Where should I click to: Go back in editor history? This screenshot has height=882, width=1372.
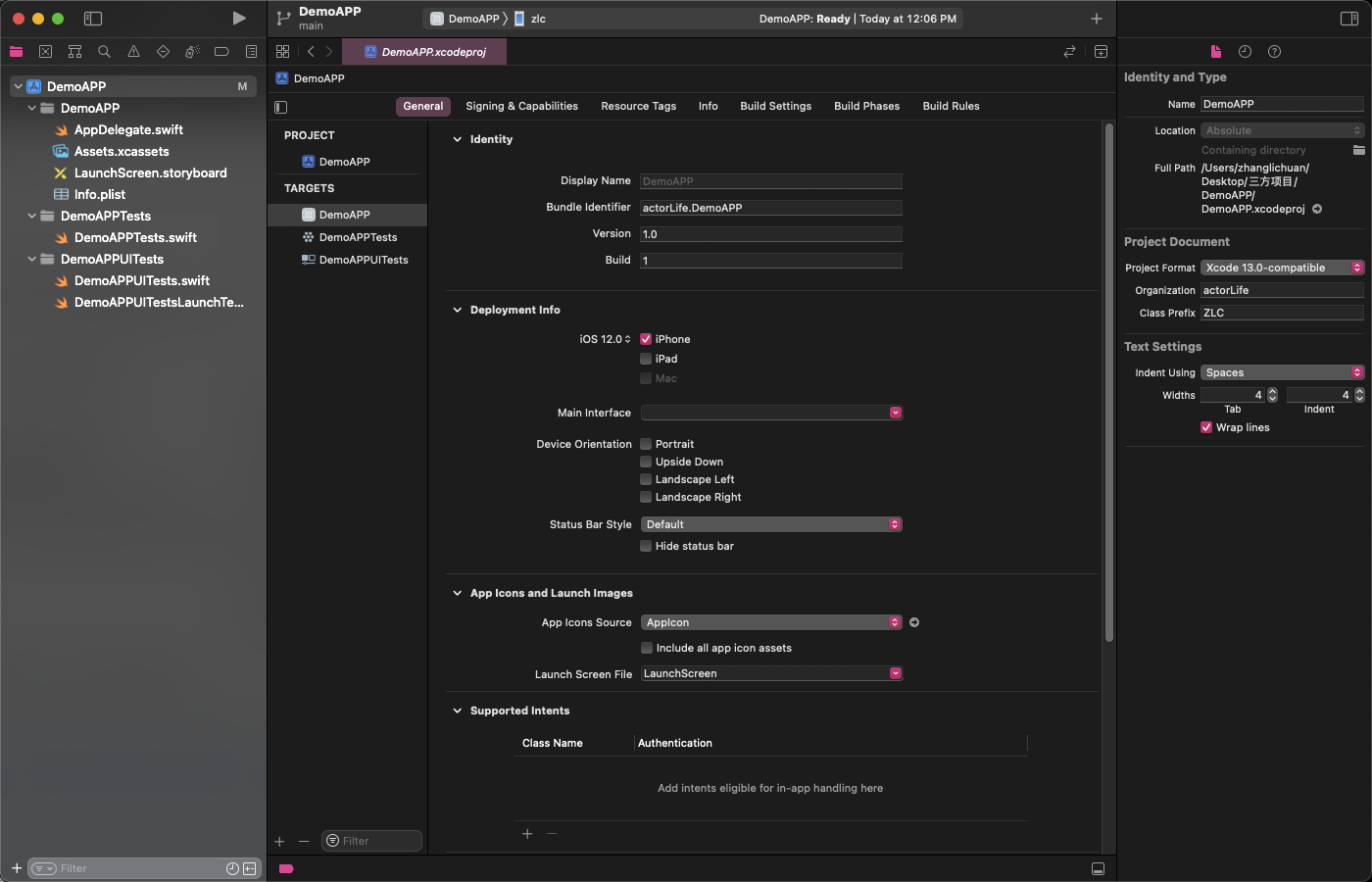(311, 52)
